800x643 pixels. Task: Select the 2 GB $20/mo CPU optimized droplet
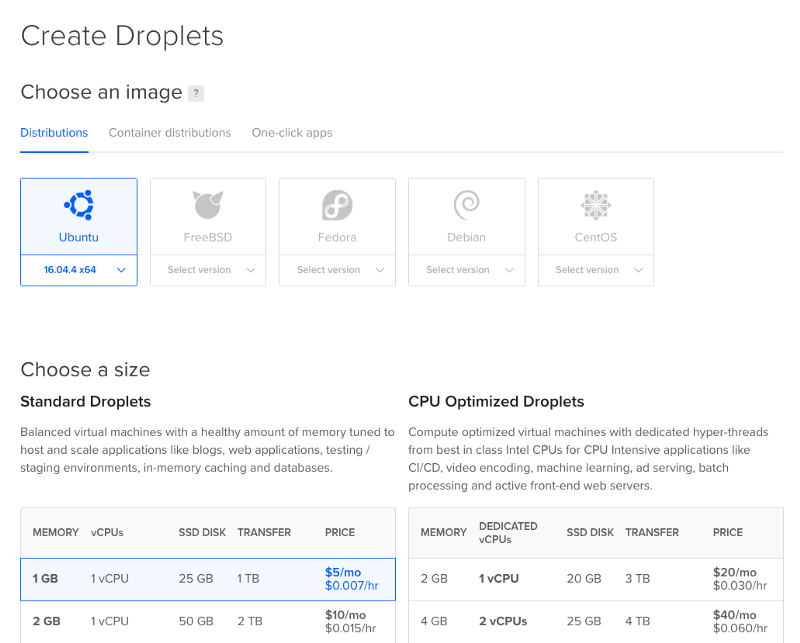596,579
